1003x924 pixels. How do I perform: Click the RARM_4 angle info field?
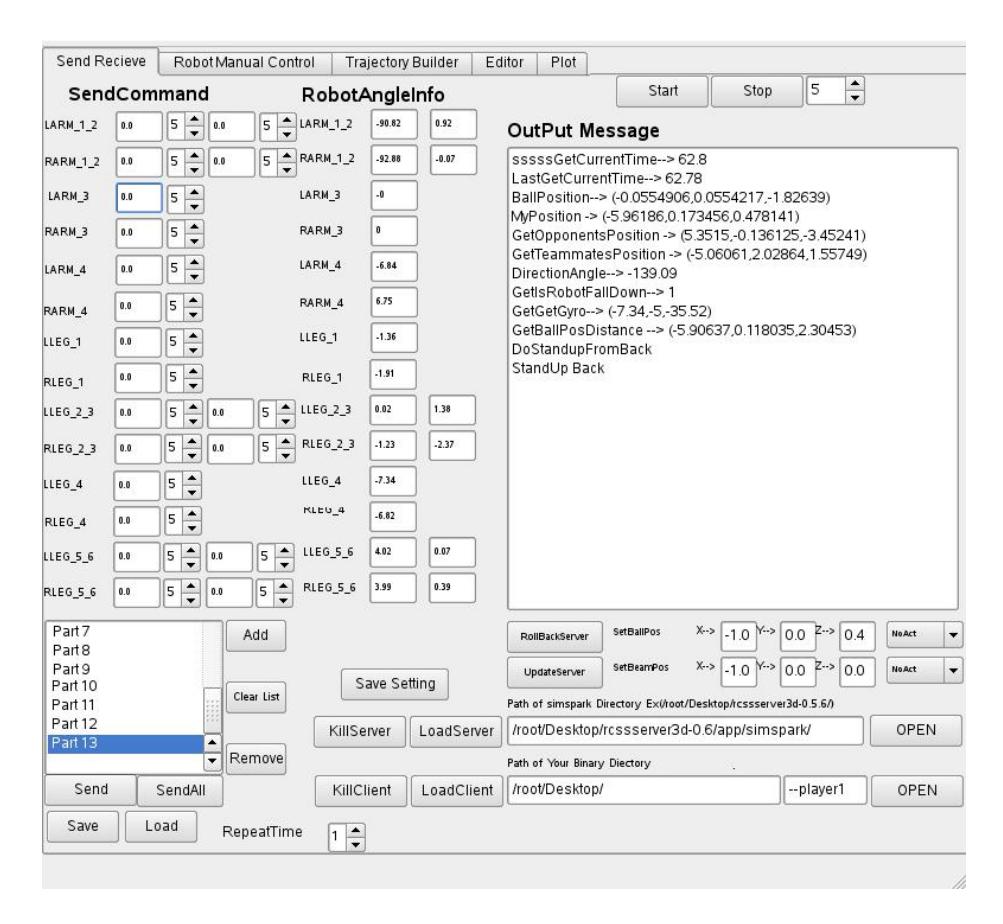click(393, 302)
